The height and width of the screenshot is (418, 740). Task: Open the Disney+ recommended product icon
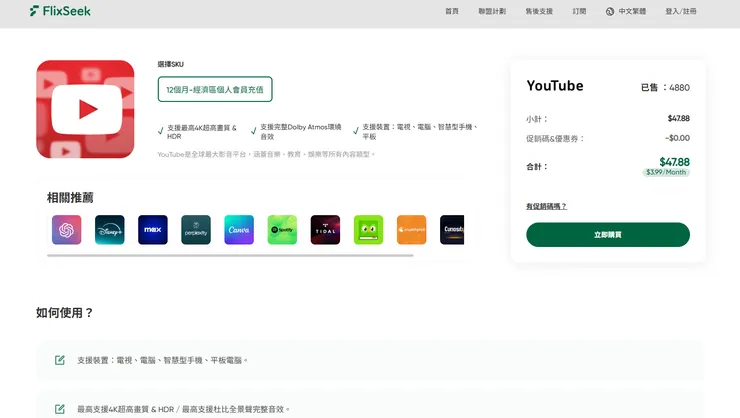tap(109, 230)
